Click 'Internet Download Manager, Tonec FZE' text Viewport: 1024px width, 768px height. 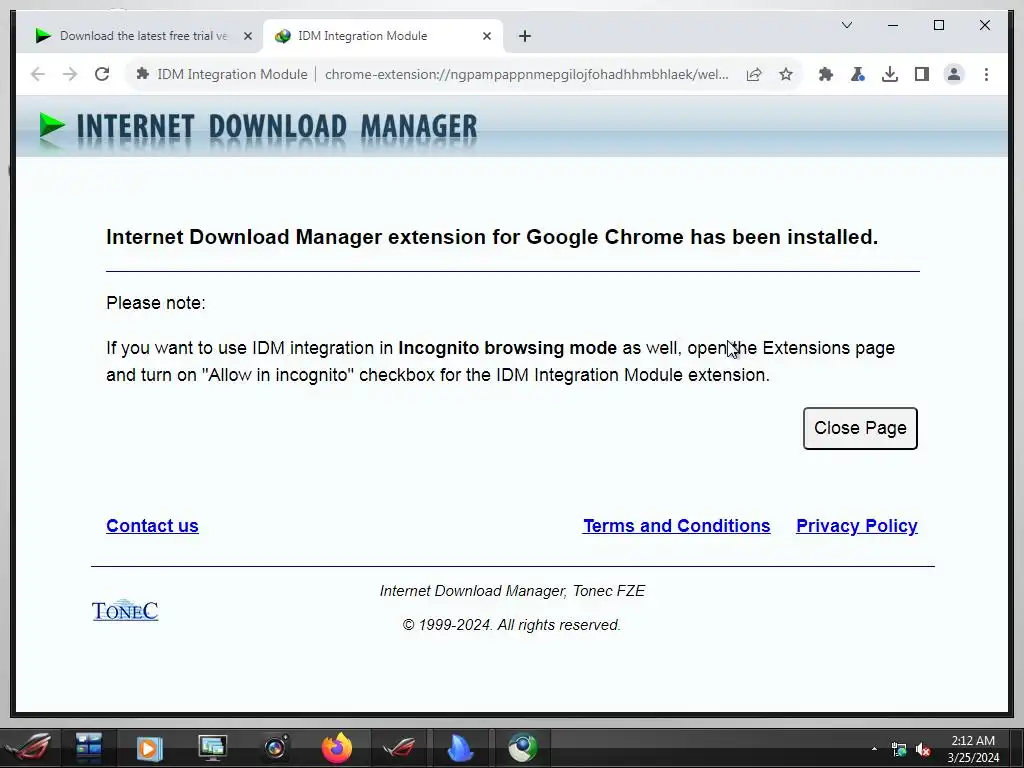(x=512, y=591)
